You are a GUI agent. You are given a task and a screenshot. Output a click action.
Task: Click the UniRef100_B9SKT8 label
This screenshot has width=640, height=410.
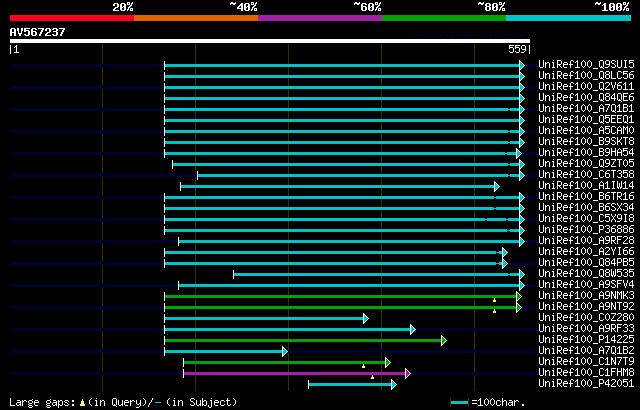coord(586,142)
